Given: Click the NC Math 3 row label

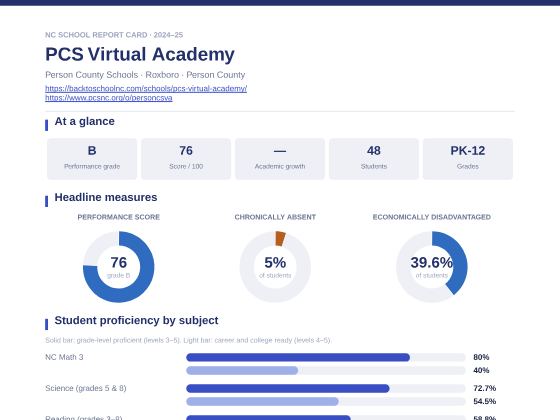Looking at the screenshot, I should (64, 357).
